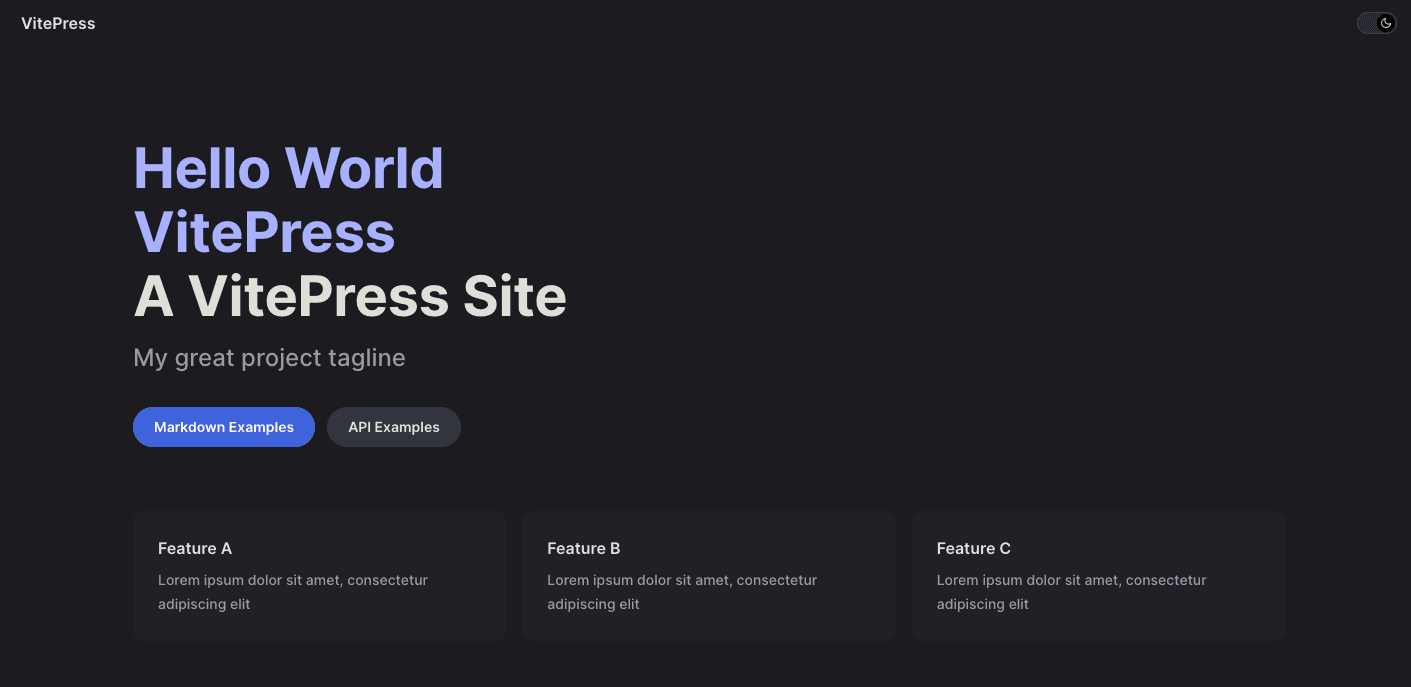Select the Feature C card
The image size is (1411, 687).
[1097, 575]
